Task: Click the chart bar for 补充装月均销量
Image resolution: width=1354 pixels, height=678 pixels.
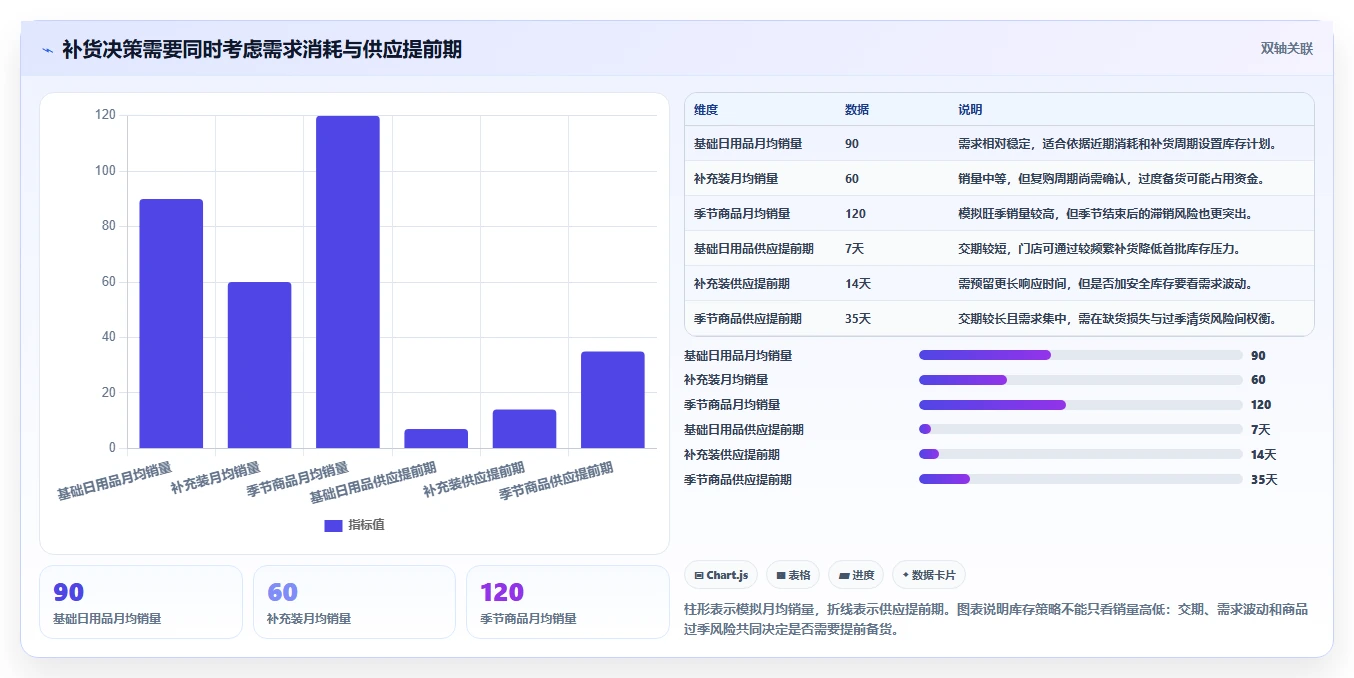Action: pyautogui.click(x=259, y=365)
